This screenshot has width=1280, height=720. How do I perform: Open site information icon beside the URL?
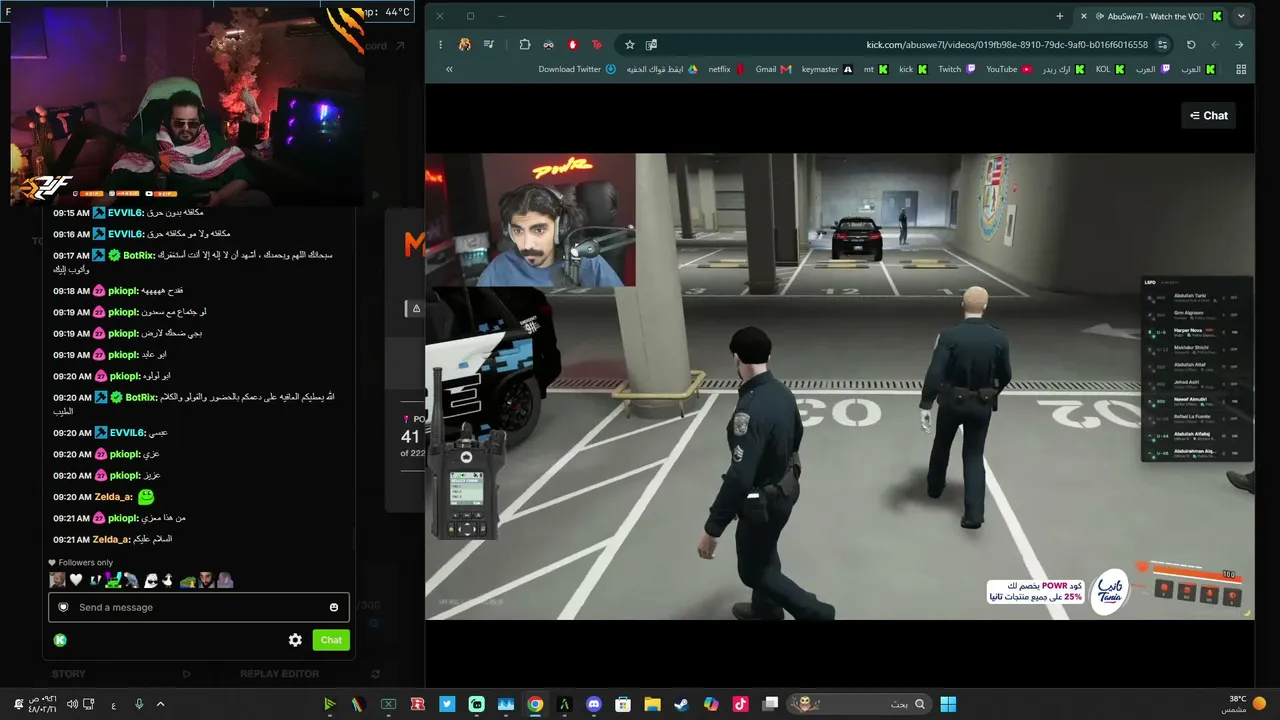tap(1162, 44)
